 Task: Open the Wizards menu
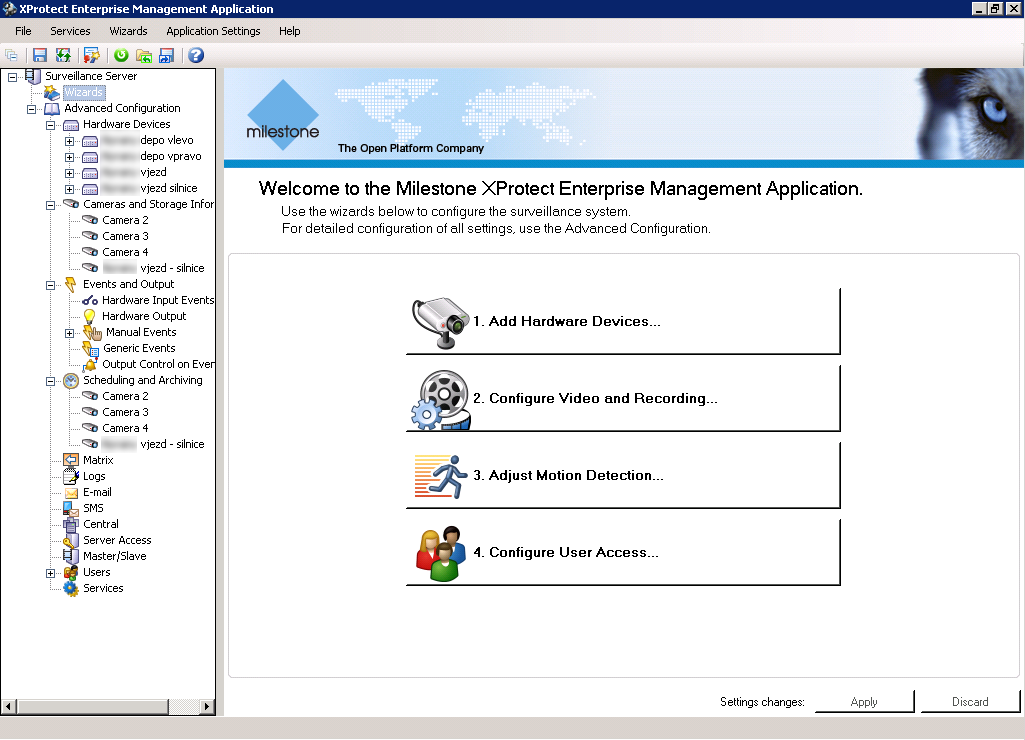pyautogui.click(x=128, y=31)
